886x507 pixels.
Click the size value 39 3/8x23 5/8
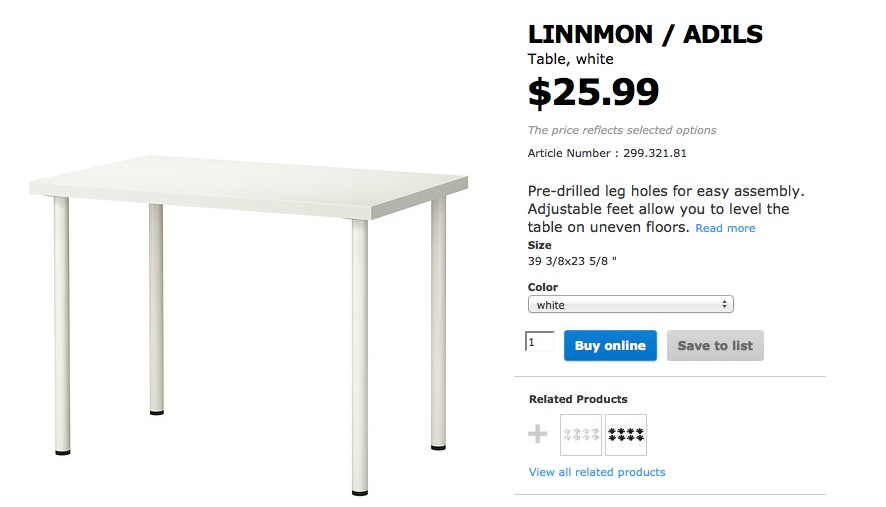click(x=569, y=261)
